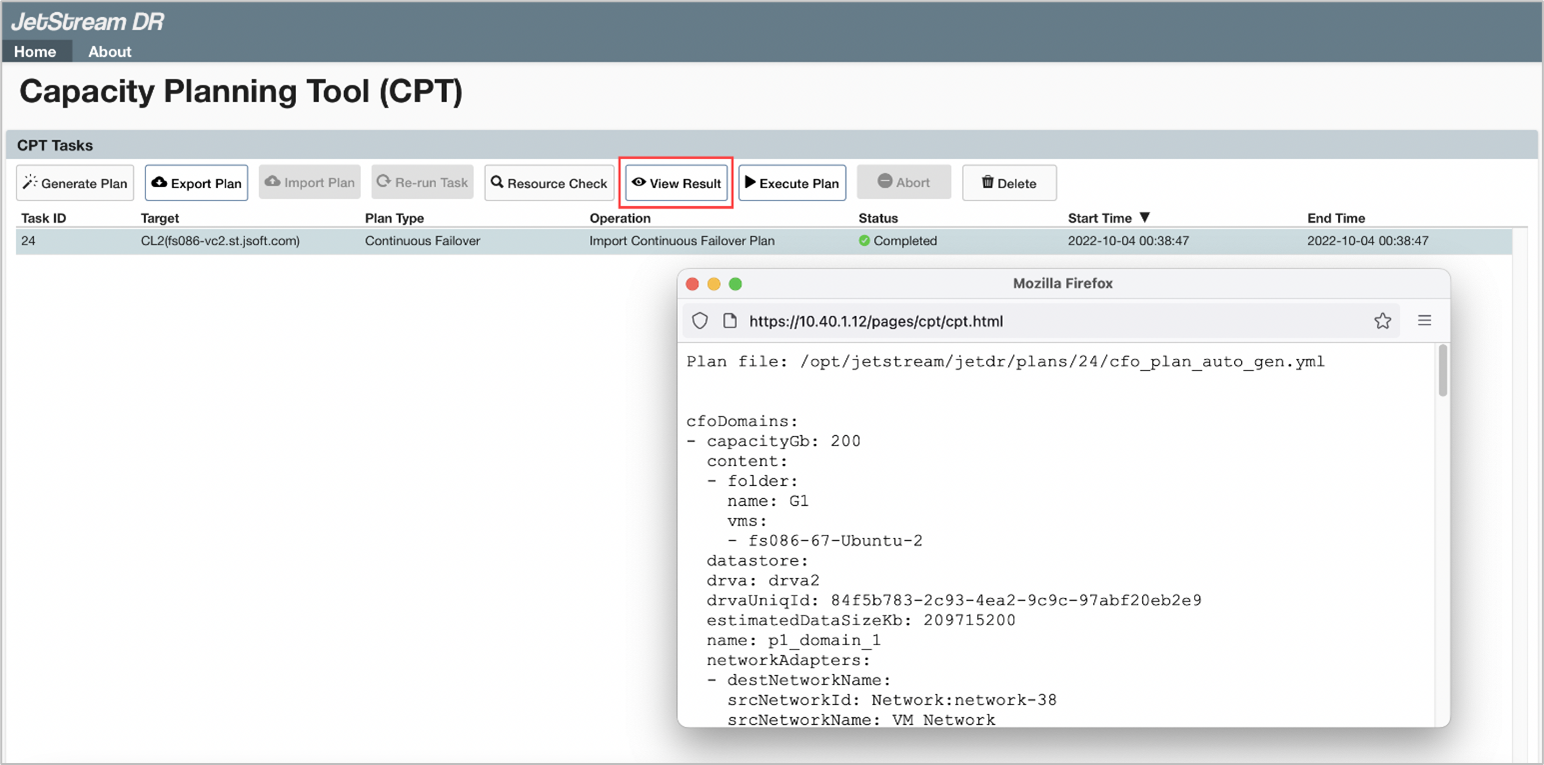
Task: Click the popup window vertical scrollbar
Action: coord(1442,371)
